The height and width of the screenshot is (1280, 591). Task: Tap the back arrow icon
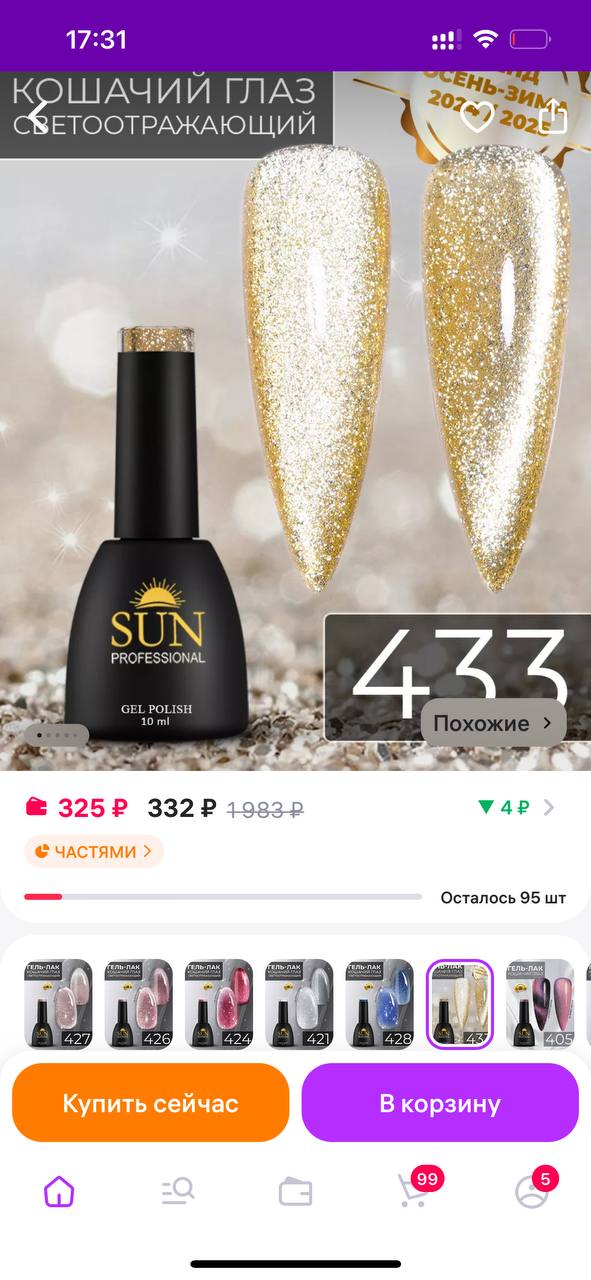pos(38,116)
